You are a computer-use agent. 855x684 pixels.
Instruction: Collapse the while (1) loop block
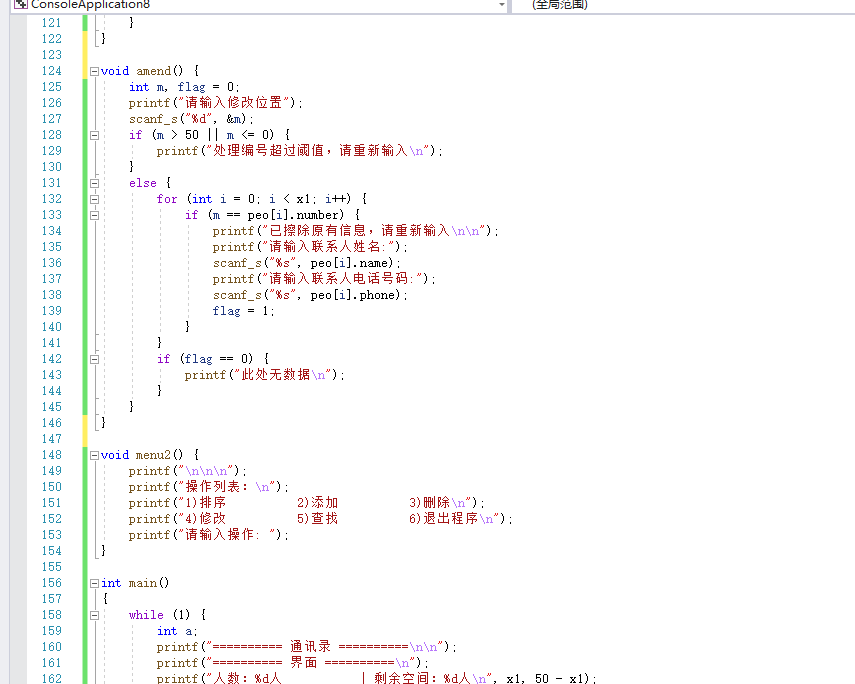coord(94,615)
